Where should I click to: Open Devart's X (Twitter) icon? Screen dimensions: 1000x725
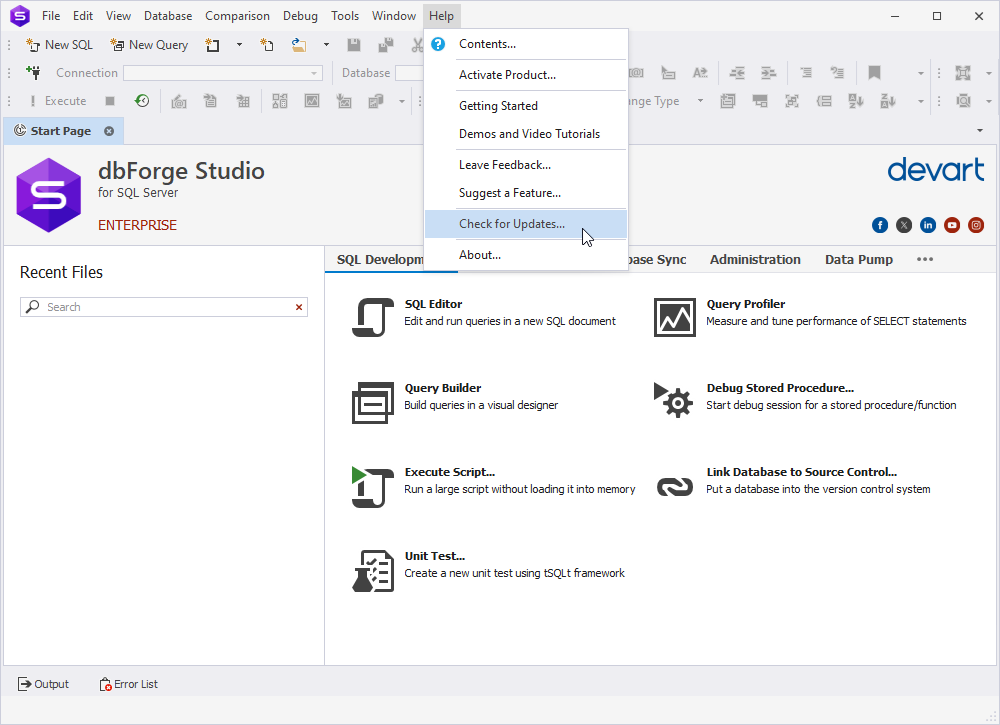[x=904, y=225]
